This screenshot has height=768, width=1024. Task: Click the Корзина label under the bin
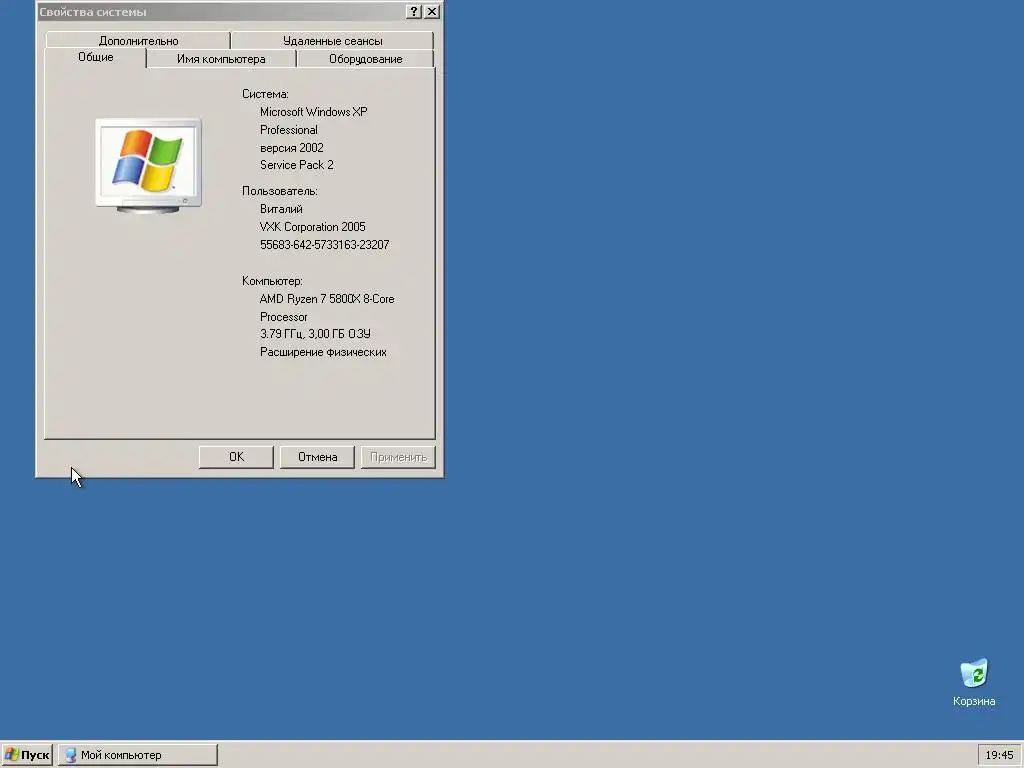pyautogui.click(x=974, y=701)
